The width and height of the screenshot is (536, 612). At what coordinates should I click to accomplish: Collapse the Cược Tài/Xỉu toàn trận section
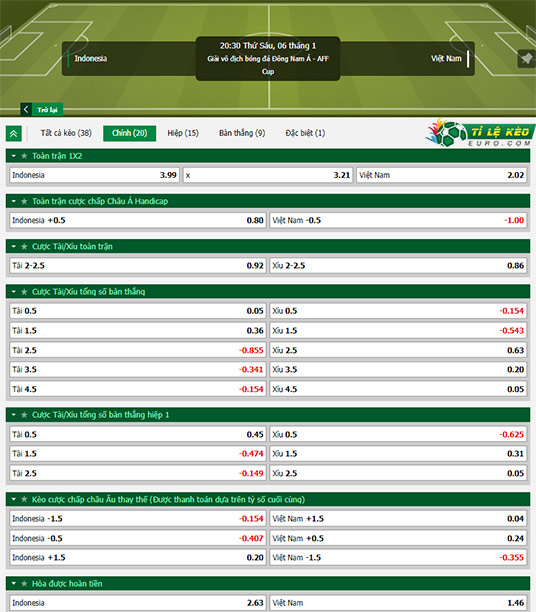pos(14,247)
